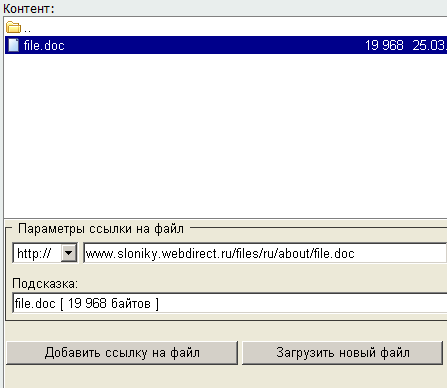Click the Параметры ссылки на файл group title

tap(101, 229)
